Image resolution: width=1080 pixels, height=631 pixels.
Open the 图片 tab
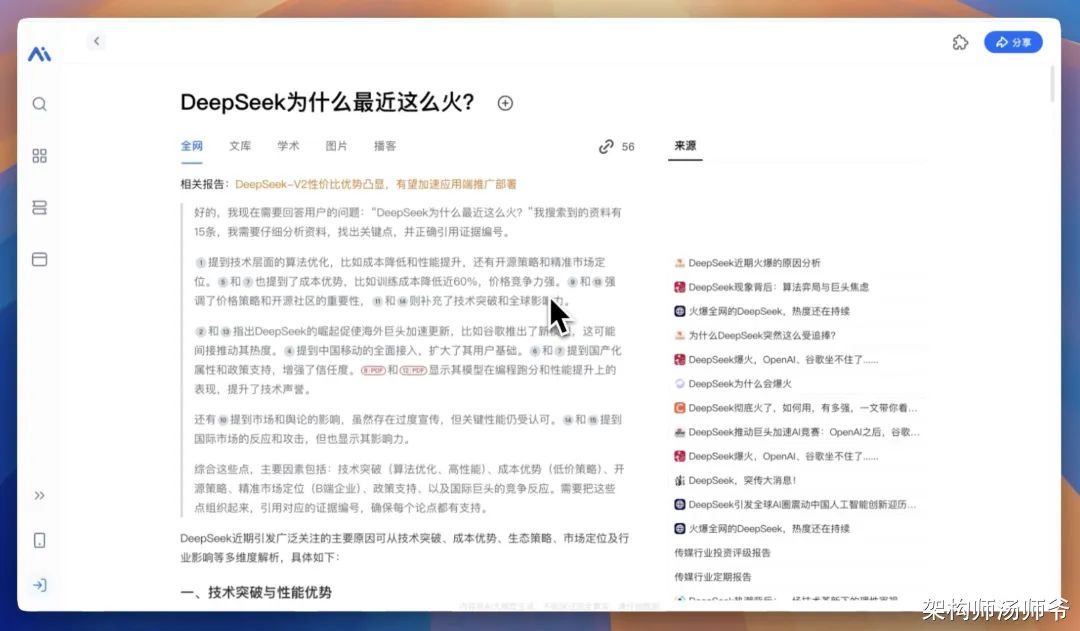pyautogui.click(x=337, y=146)
